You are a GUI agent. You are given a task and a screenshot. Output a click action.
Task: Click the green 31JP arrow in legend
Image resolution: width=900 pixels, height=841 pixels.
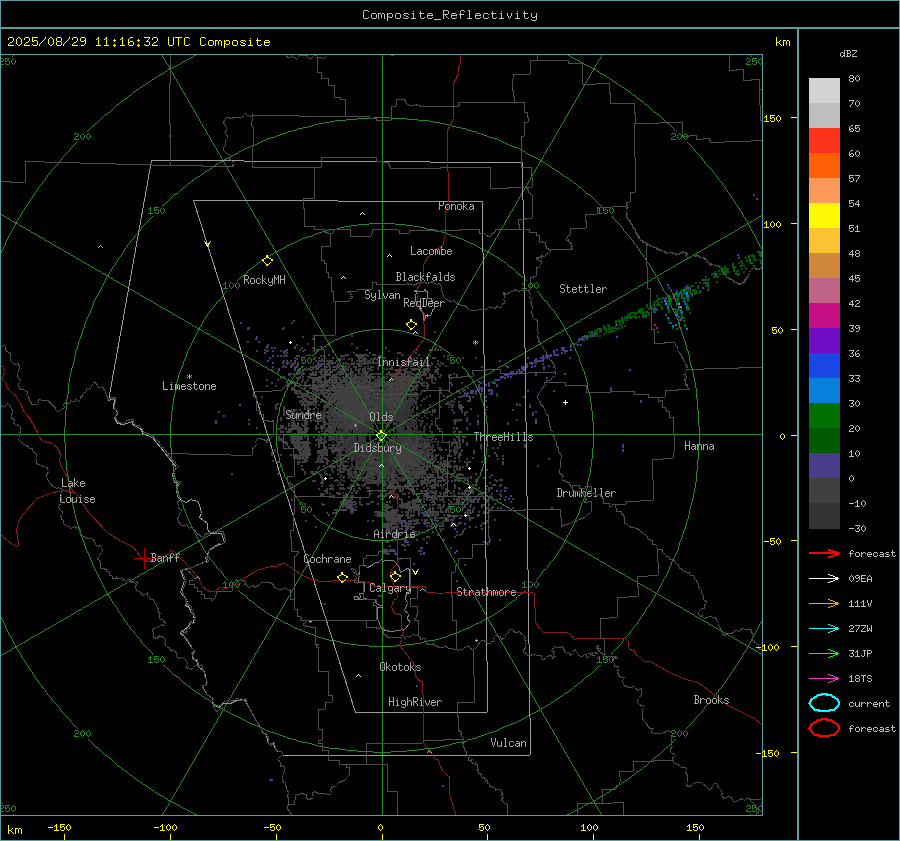click(824, 653)
